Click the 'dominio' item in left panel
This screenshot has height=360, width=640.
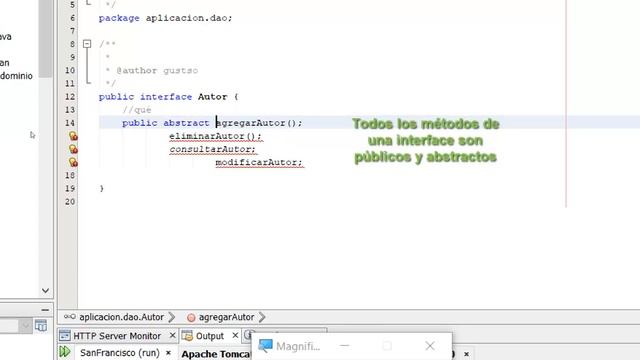(x=16, y=76)
